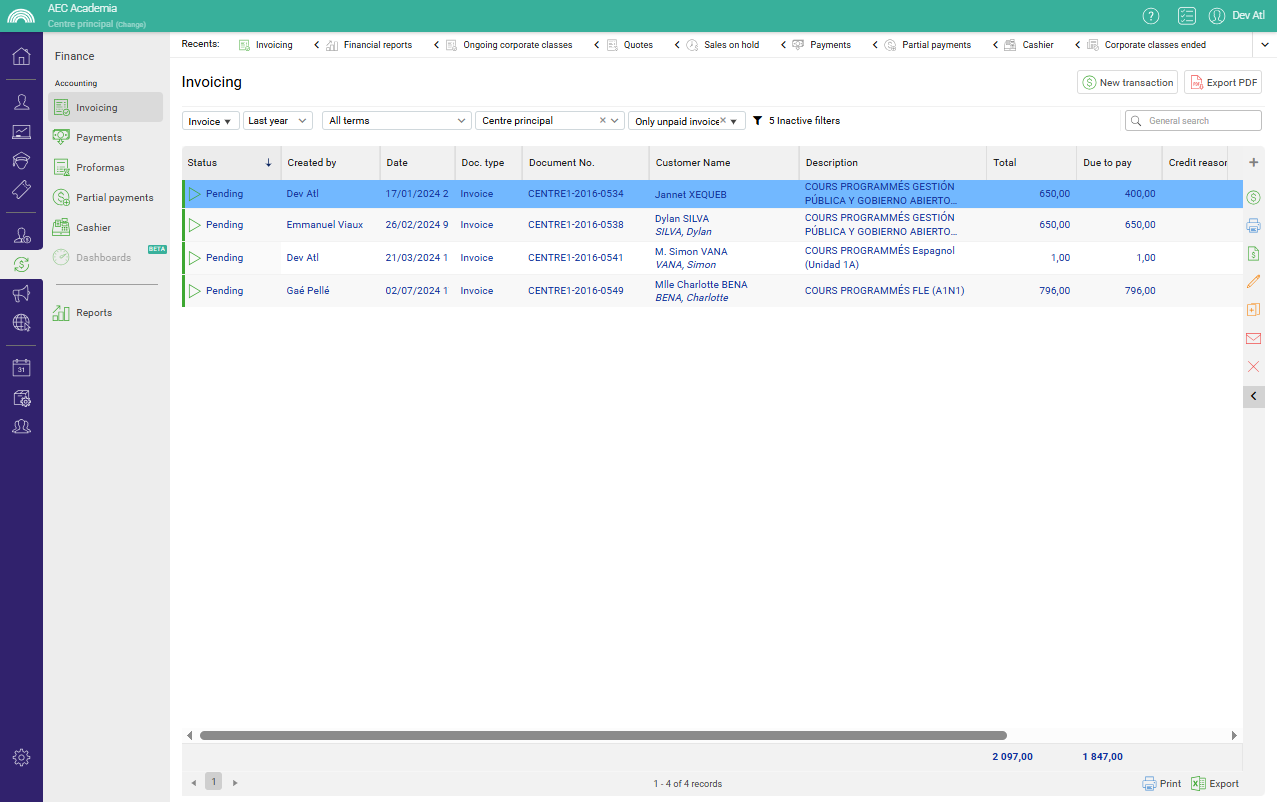Remove the Only unpaid invoice filter
The height and width of the screenshot is (802, 1277).
[723, 121]
